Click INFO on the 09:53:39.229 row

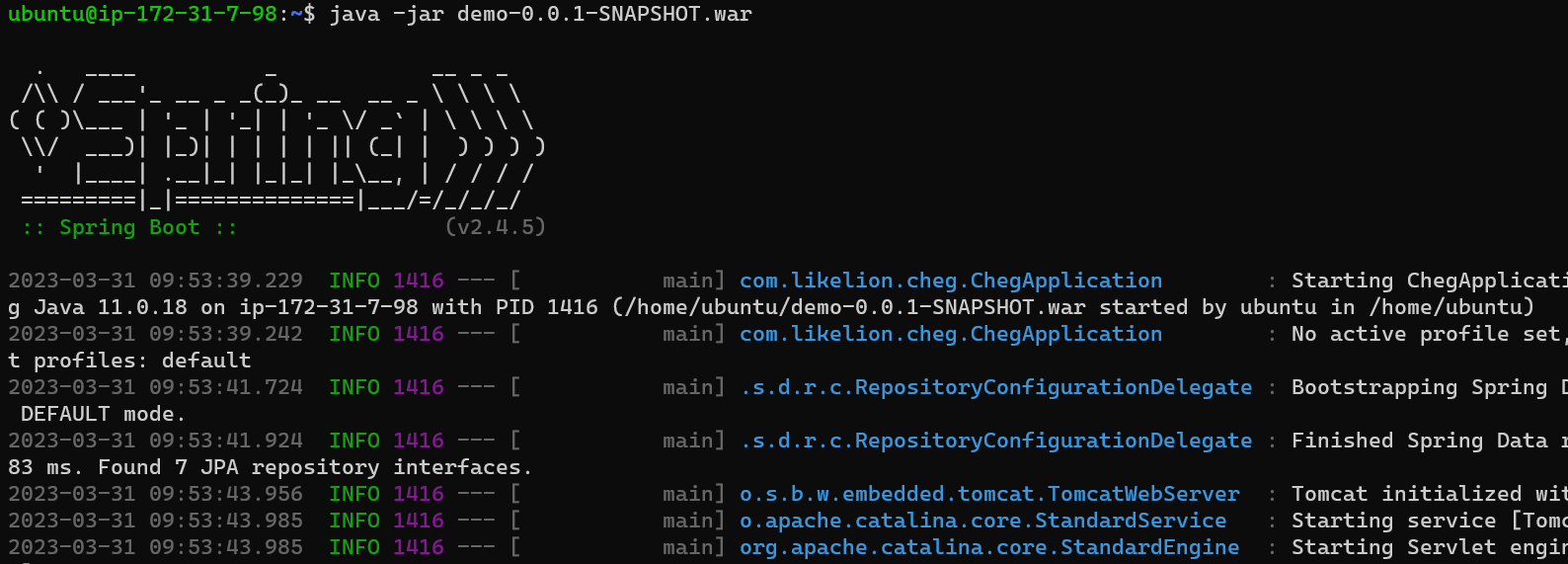[x=354, y=281]
